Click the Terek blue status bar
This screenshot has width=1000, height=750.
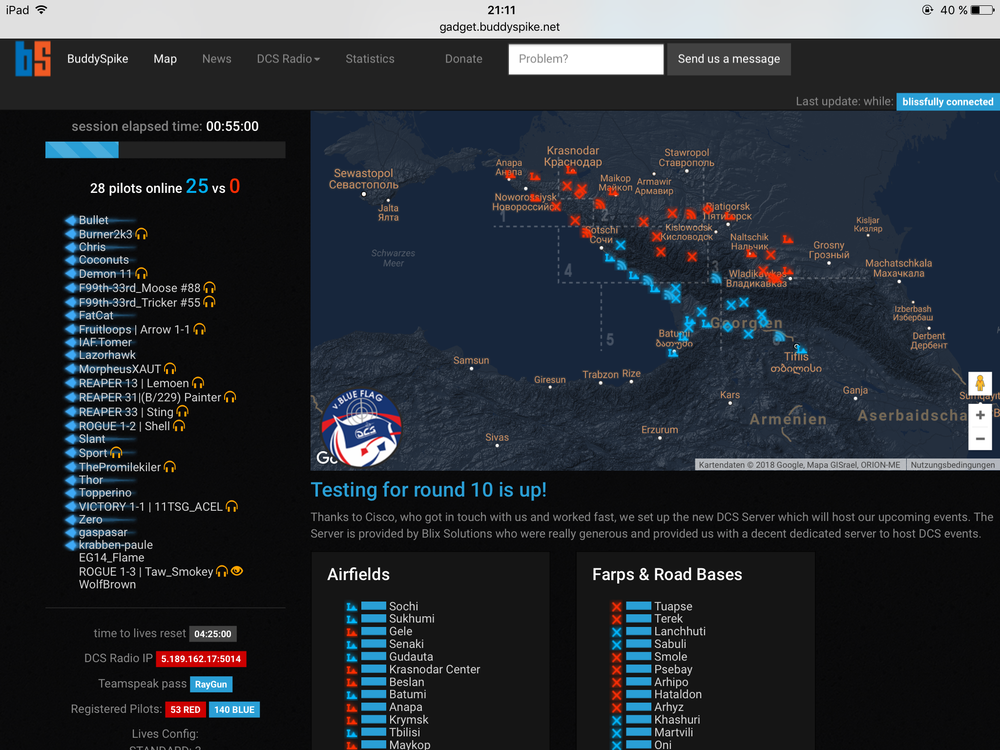pyautogui.click(x=638, y=619)
